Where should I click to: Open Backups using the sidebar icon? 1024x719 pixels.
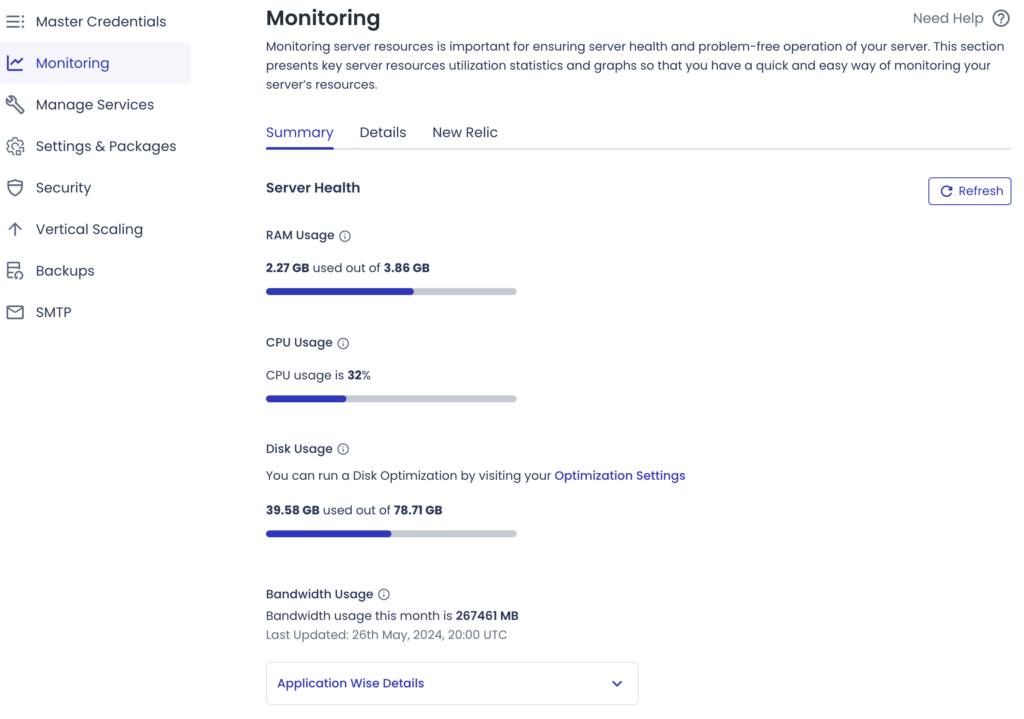[x=15, y=270]
